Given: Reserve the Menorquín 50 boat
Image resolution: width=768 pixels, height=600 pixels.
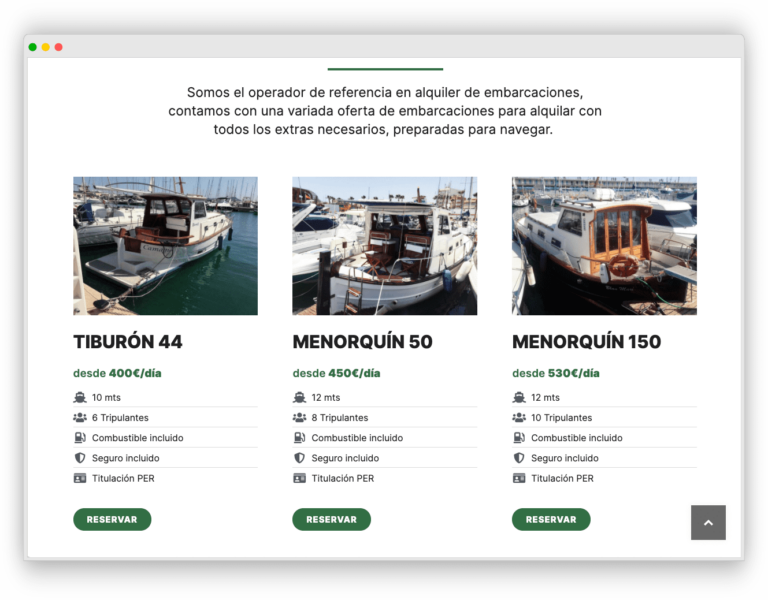Looking at the screenshot, I should pos(332,519).
